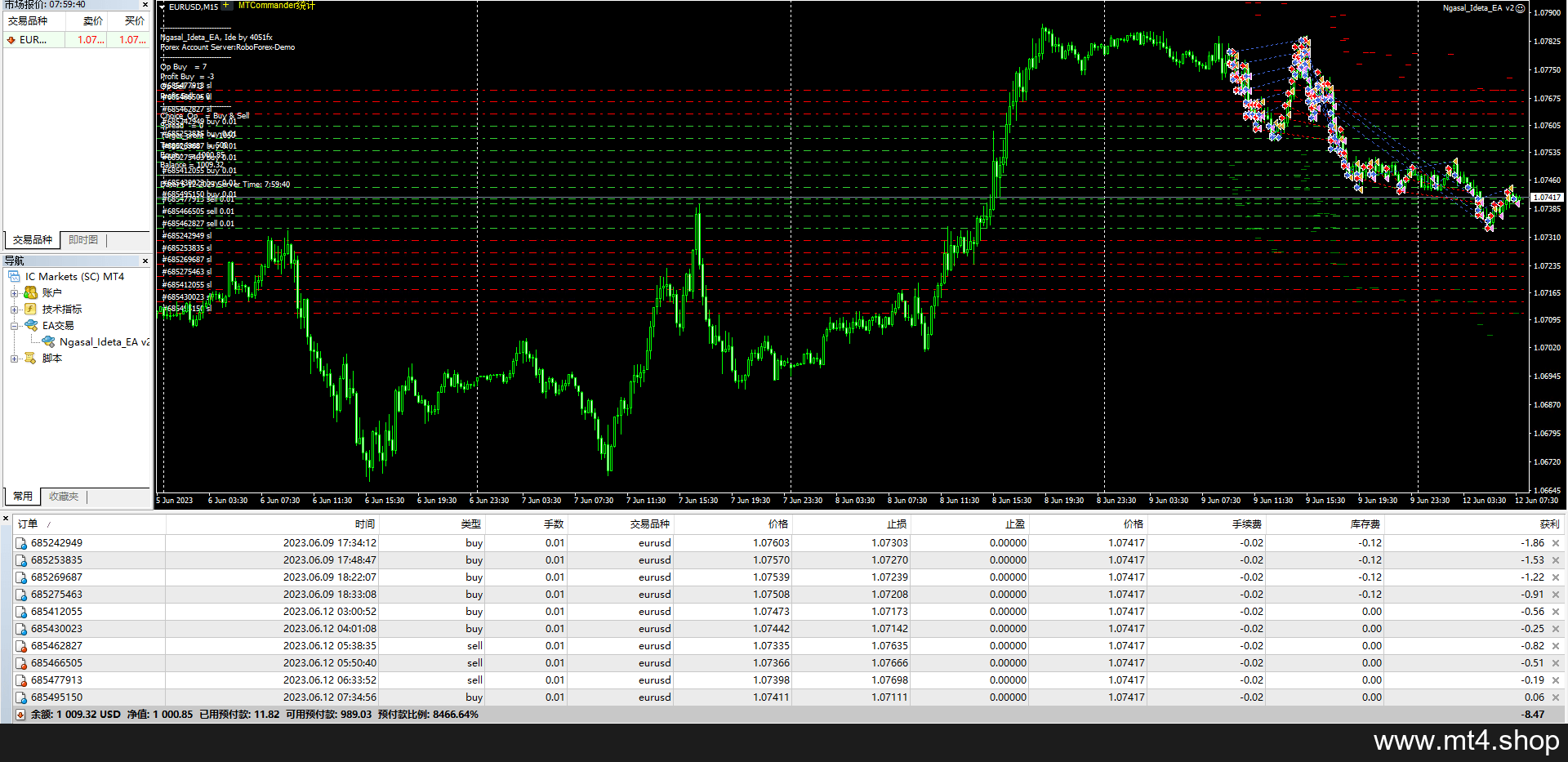
Task: Click the 账户 accounts icon in Navigator
Action: pyautogui.click(x=30, y=292)
